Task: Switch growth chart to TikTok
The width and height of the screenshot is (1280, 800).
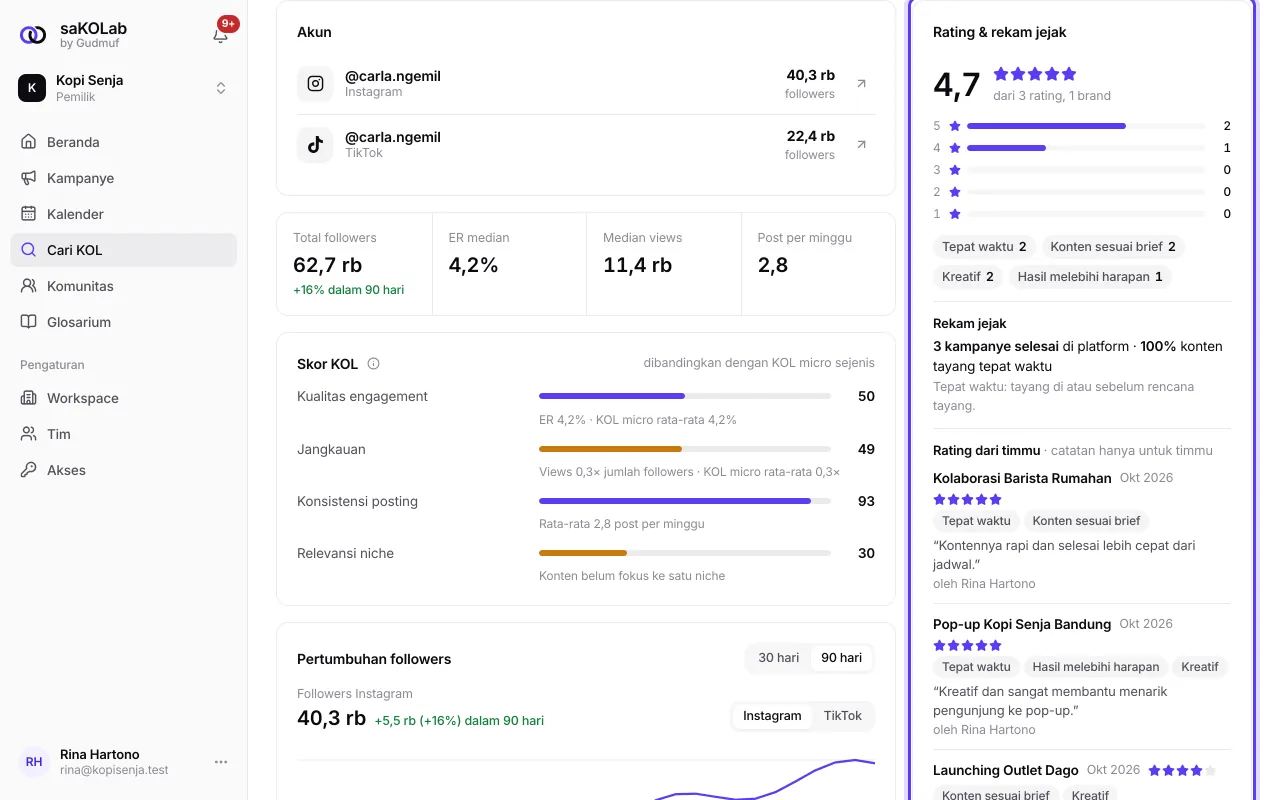Action: [843, 716]
